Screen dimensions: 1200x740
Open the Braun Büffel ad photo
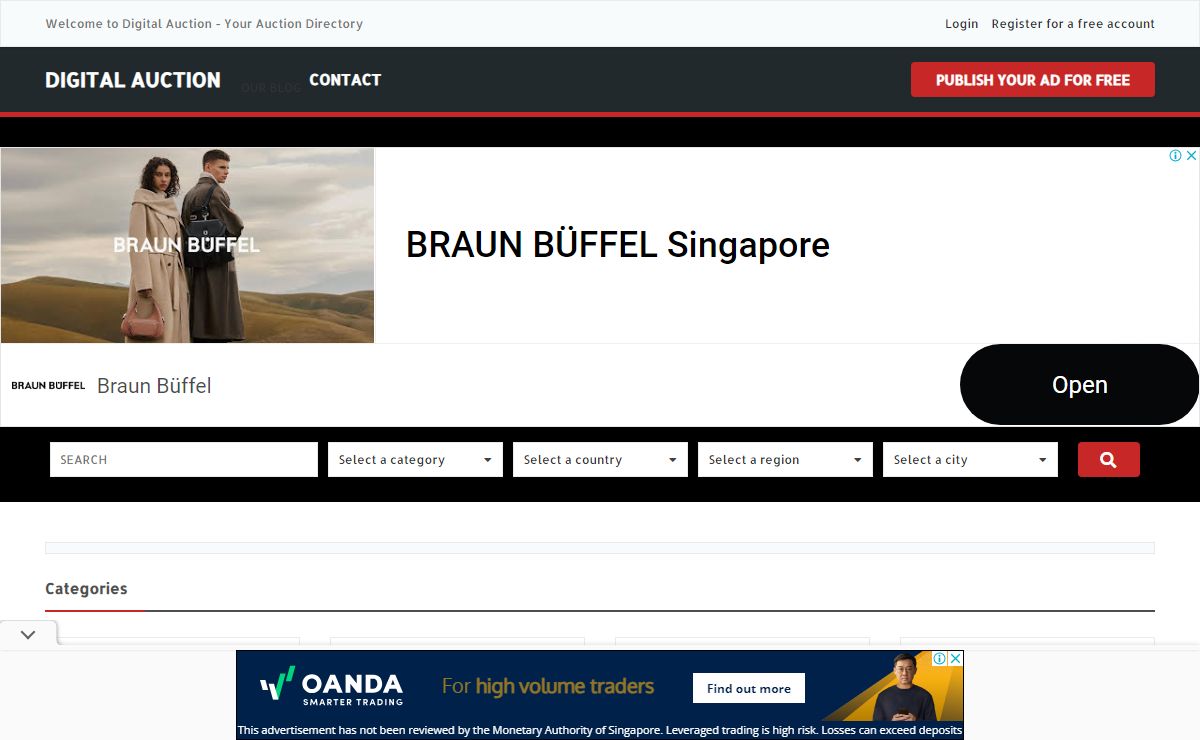(187, 246)
